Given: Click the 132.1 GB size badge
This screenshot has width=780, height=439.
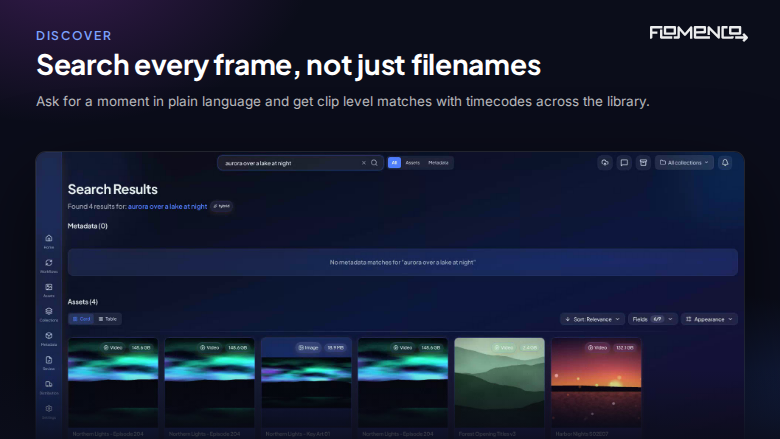Looking at the screenshot, I should (x=625, y=348).
